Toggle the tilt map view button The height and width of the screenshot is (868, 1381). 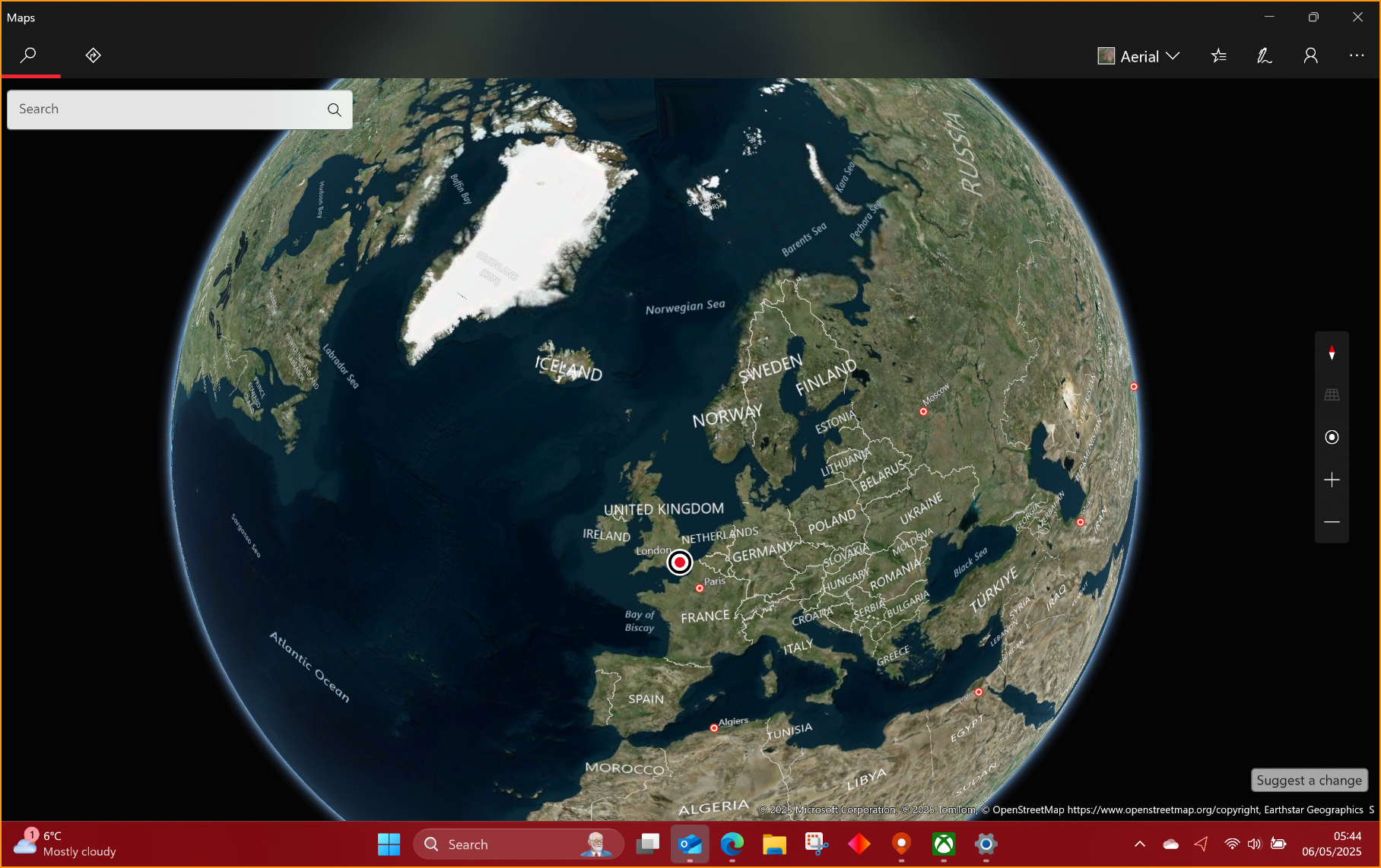click(x=1332, y=394)
